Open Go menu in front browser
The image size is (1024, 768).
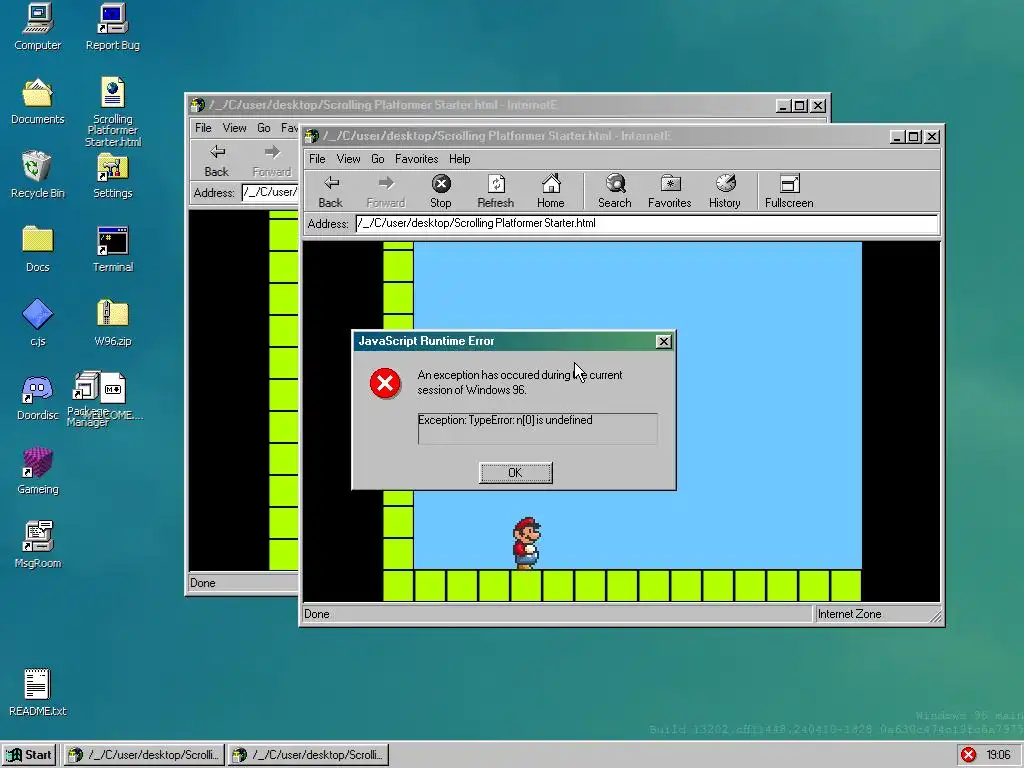click(x=377, y=159)
